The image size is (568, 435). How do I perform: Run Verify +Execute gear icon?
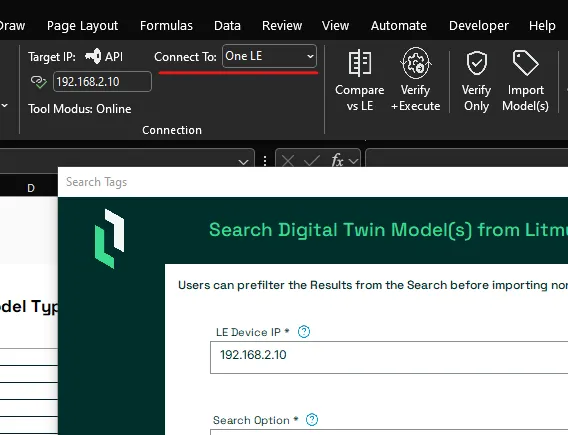click(x=415, y=63)
